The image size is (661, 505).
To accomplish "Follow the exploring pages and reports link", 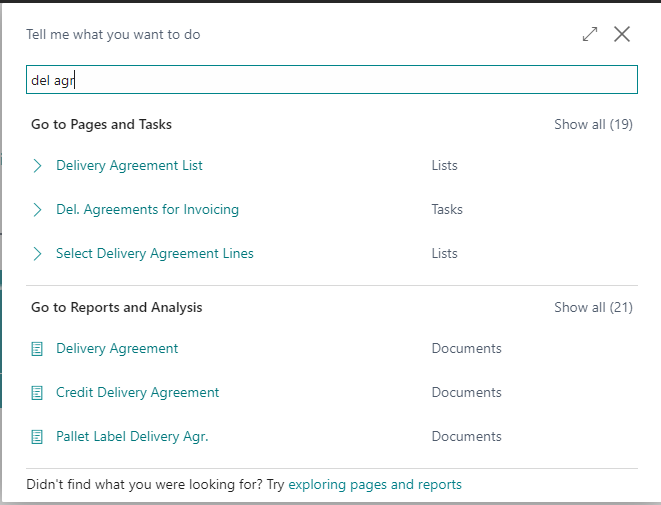I will [x=375, y=485].
